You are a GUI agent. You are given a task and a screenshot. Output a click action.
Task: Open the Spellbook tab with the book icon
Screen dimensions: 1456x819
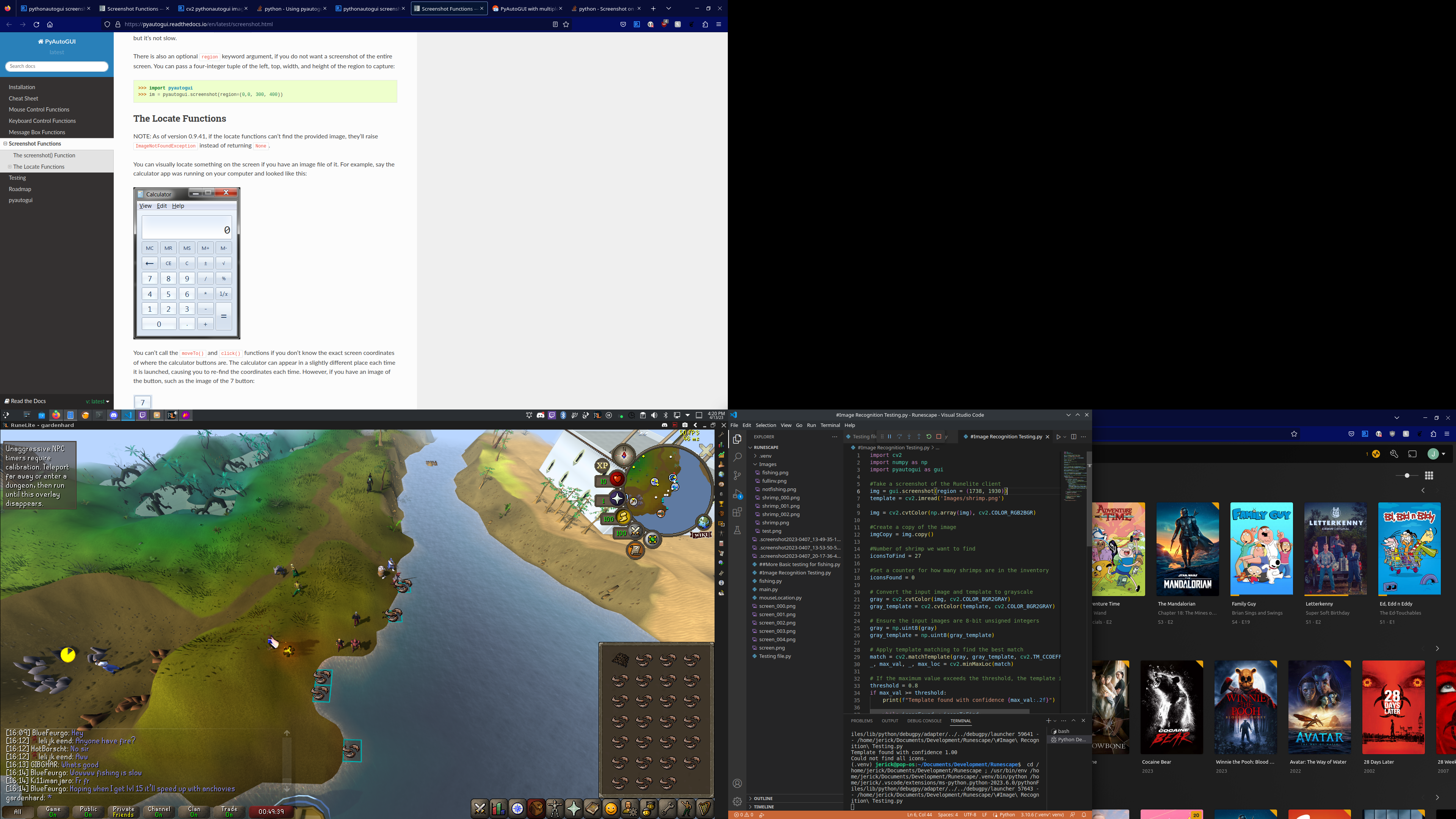pos(592,809)
